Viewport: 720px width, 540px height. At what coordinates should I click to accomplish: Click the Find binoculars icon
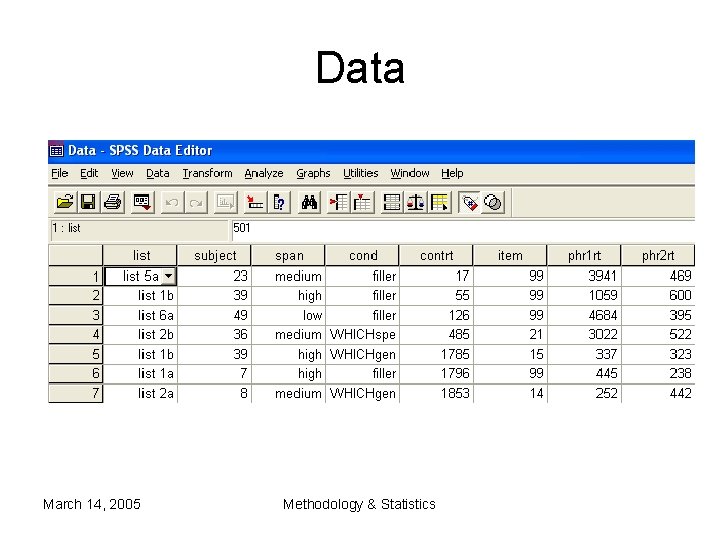309,202
